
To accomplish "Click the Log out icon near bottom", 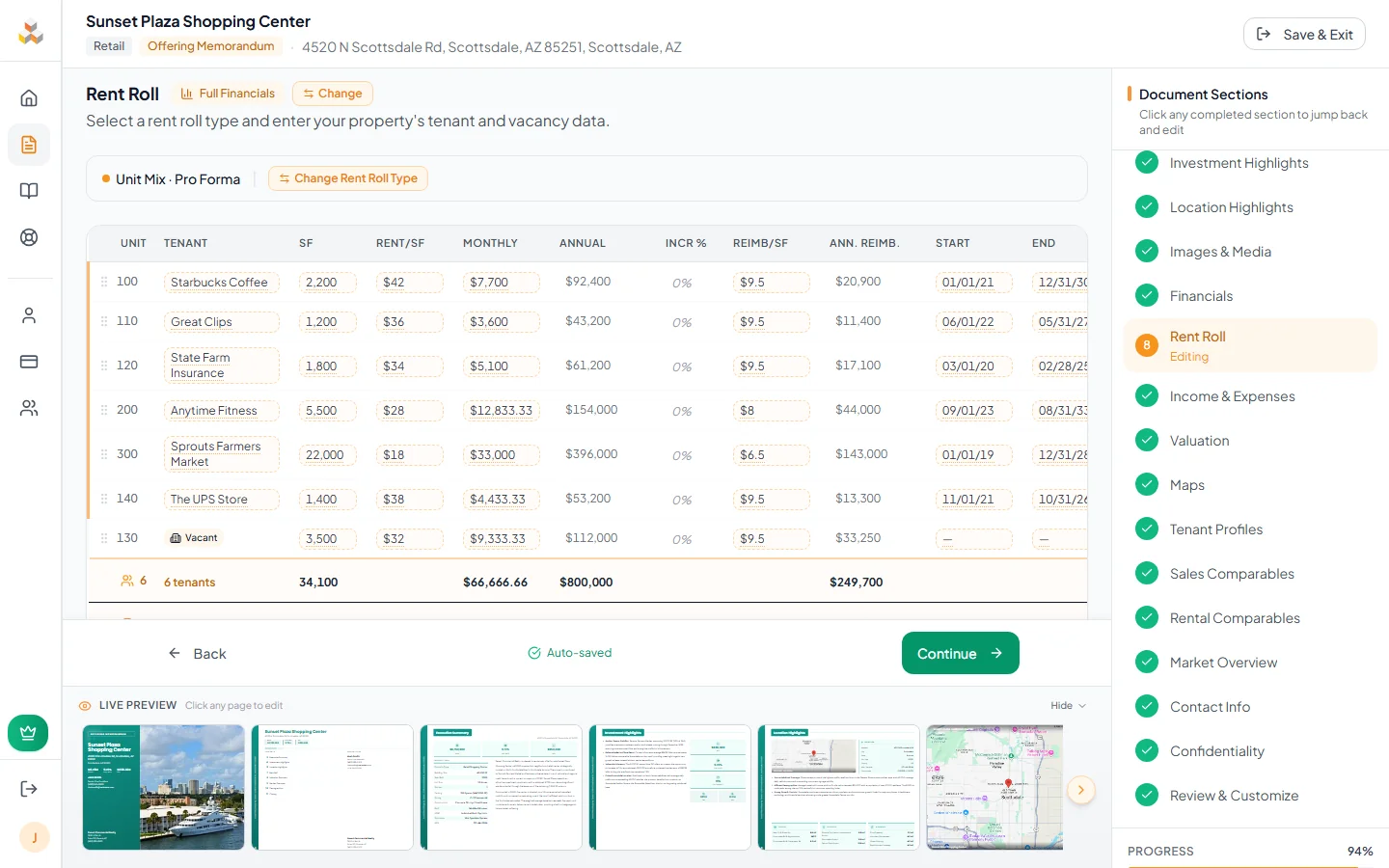I will pos(30,788).
